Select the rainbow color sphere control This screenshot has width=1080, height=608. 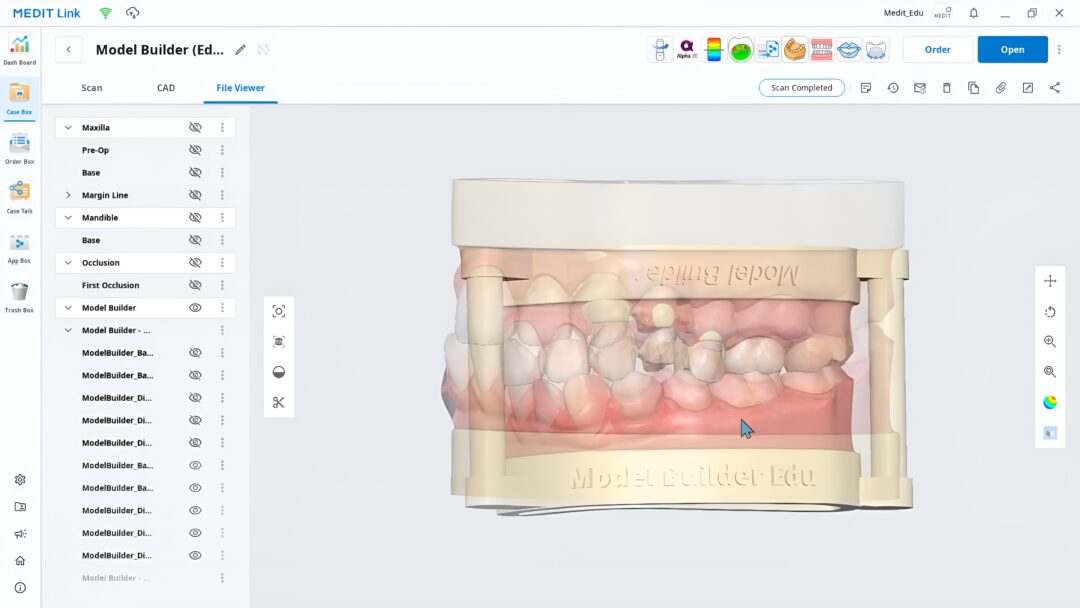coord(1050,401)
